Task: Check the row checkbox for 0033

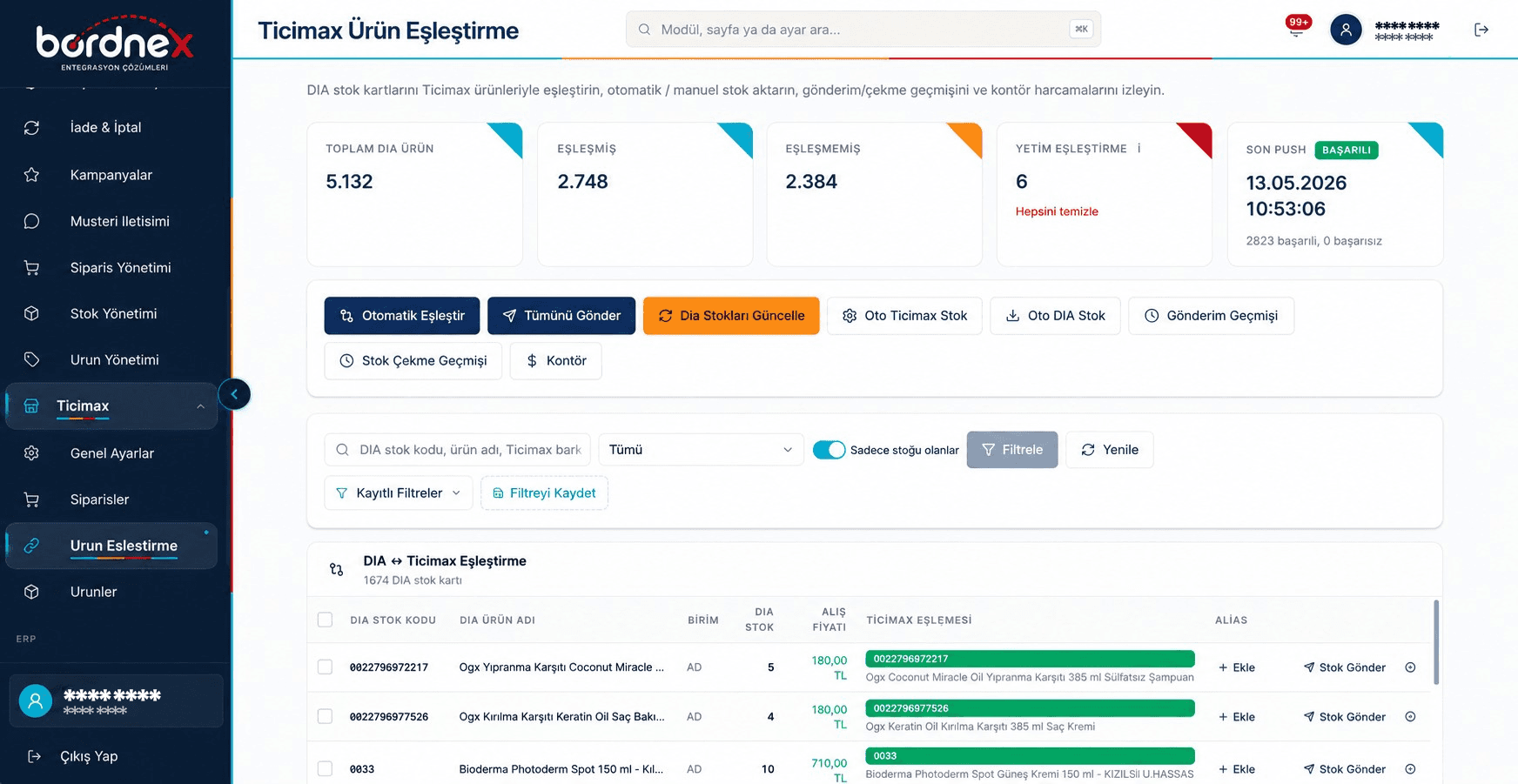Action: tap(325, 768)
